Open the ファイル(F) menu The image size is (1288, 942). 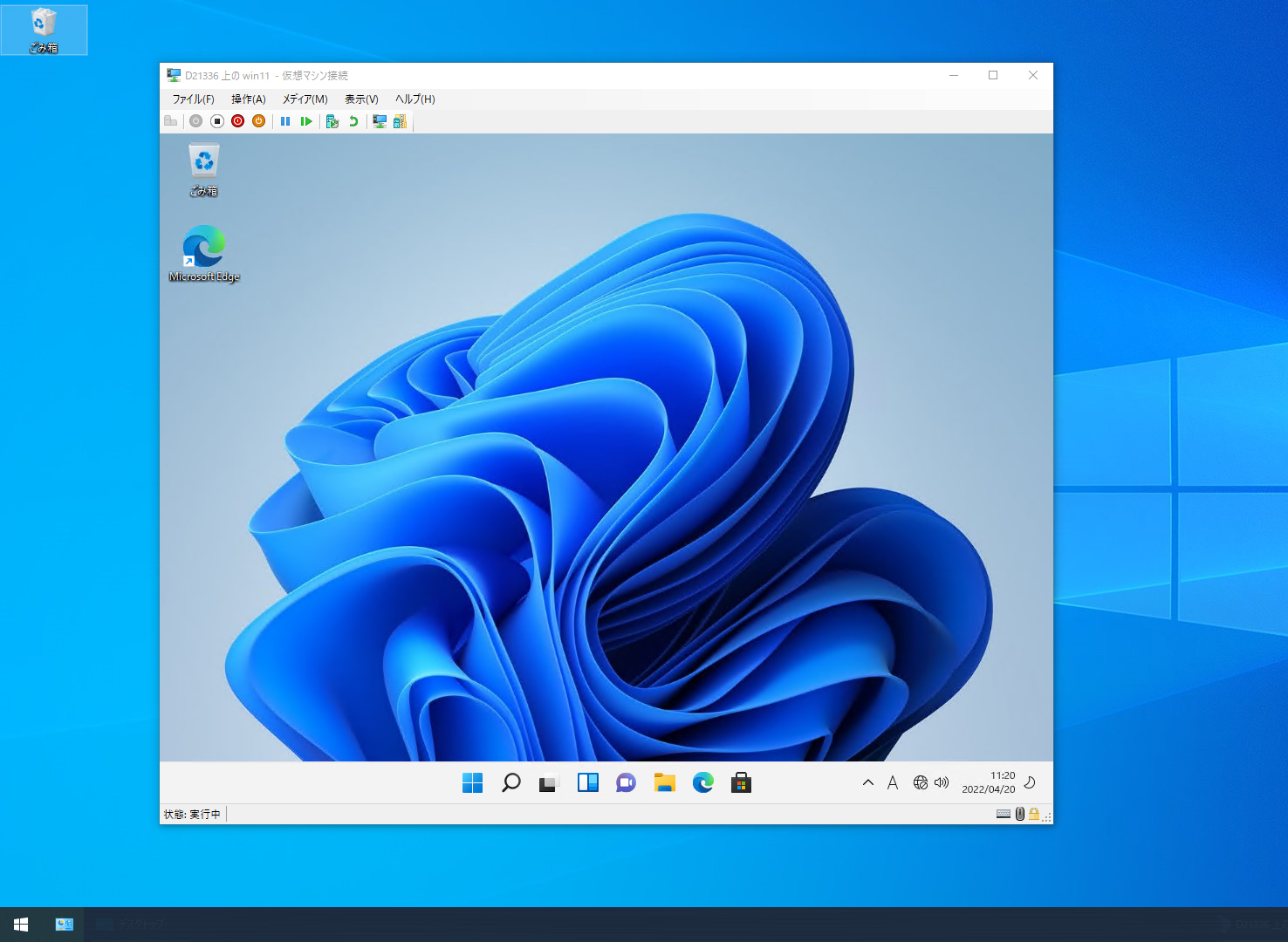193,99
